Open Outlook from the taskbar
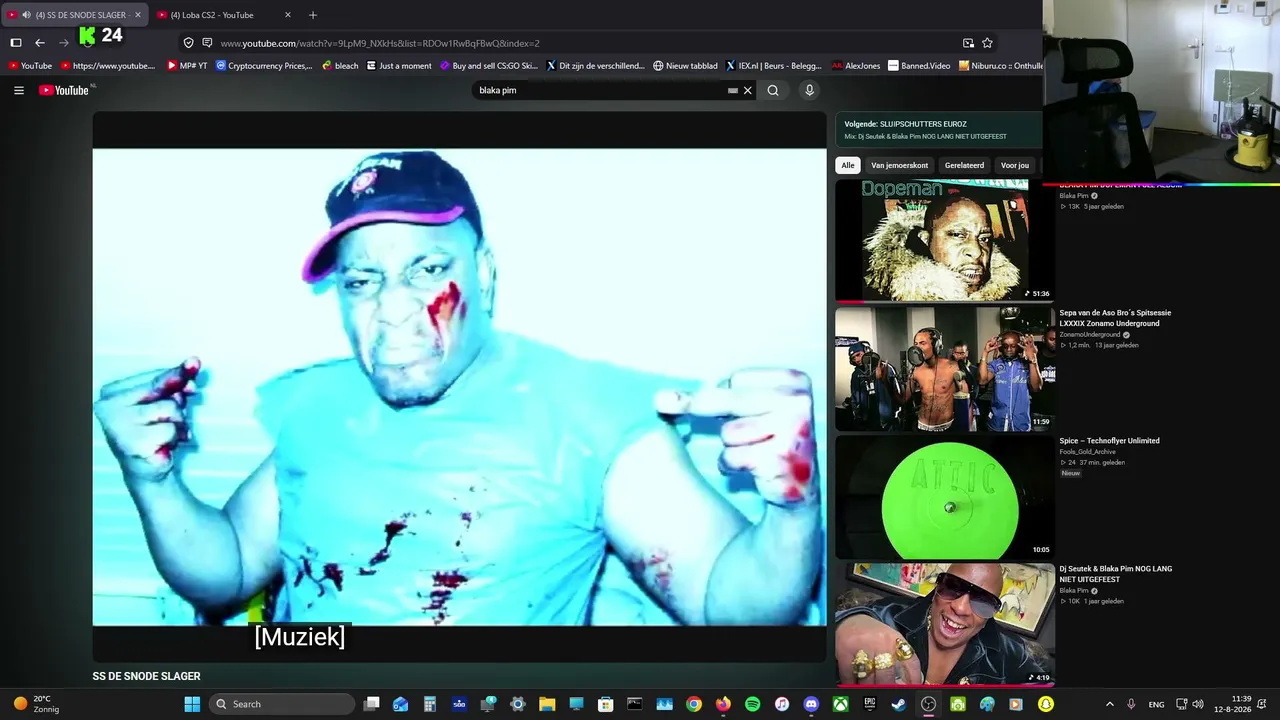This screenshot has height=720, width=1280. click(401, 704)
